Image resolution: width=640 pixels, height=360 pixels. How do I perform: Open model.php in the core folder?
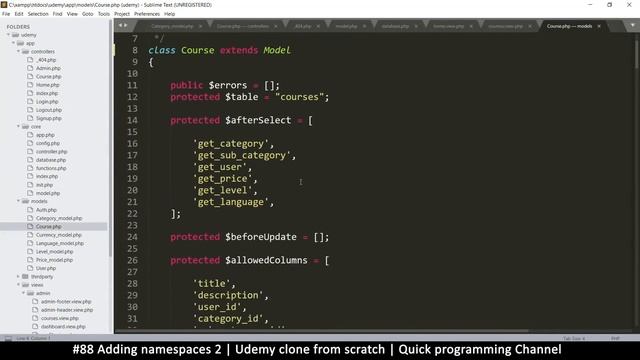(48, 193)
